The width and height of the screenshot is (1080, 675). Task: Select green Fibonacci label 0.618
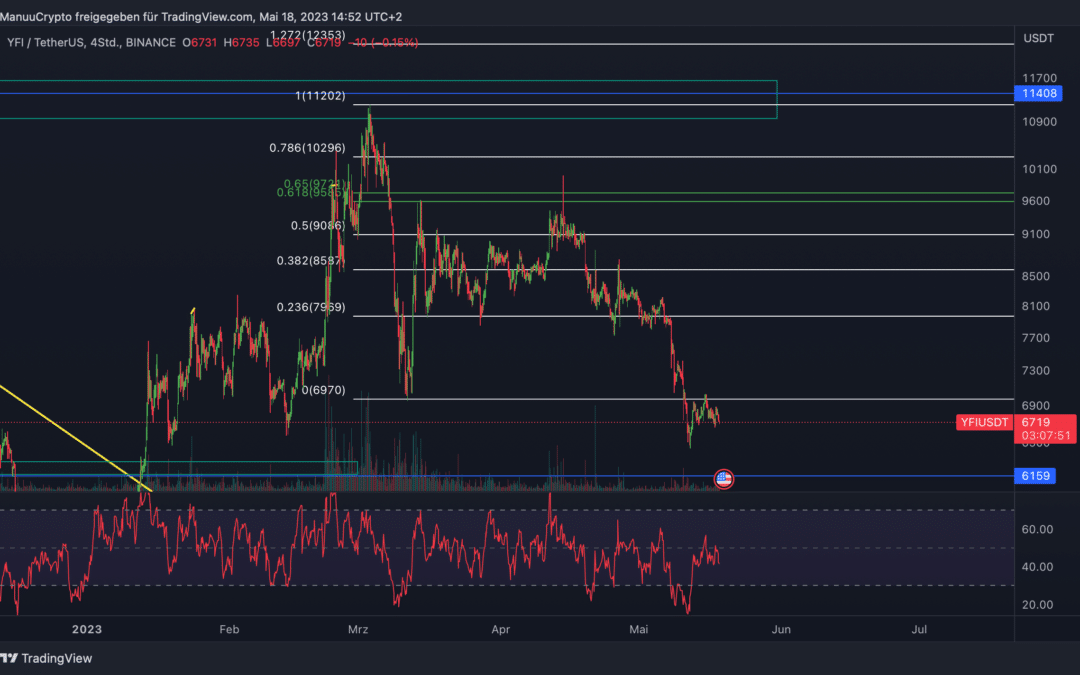click(x=313, y=193)
